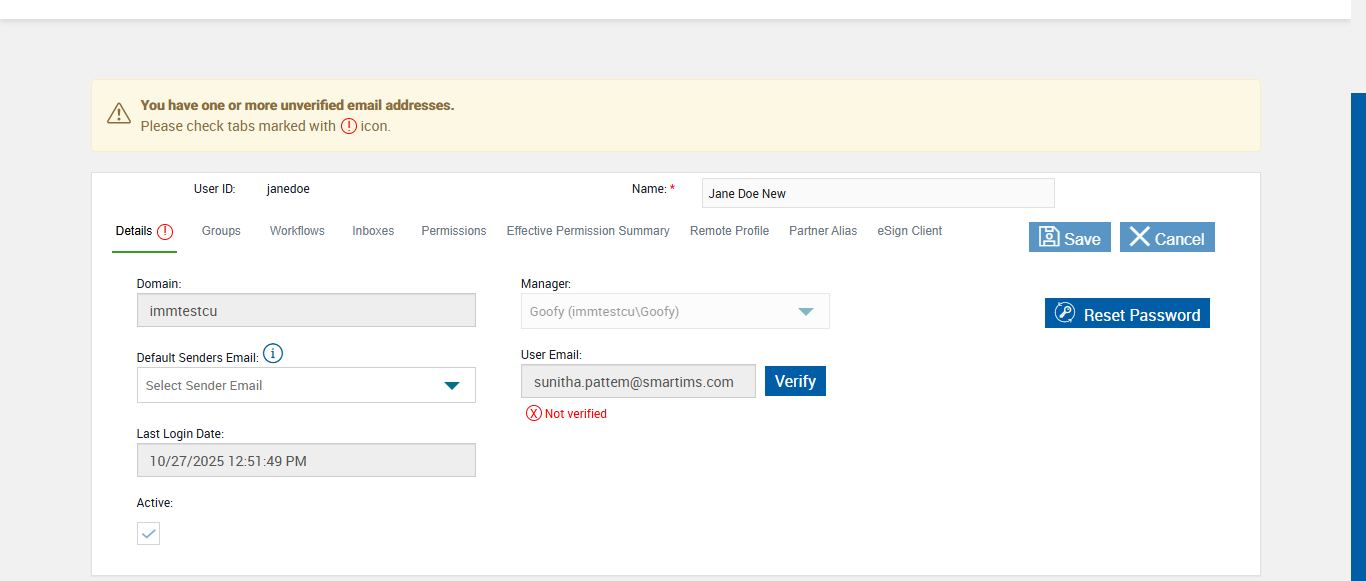
Task: Click the Default Senders Email info icon
Action: click(273, 354)
